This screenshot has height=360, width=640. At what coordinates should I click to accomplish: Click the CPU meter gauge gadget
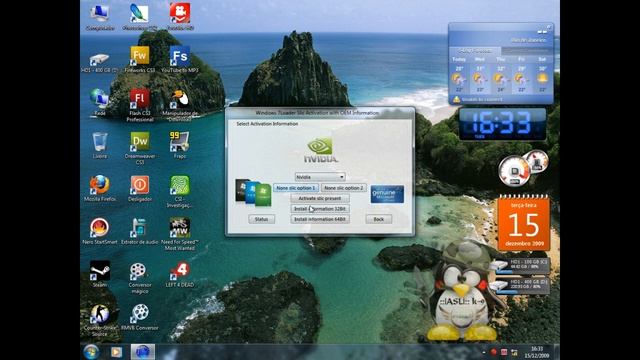pyautogui.click(x=515, y=170)
